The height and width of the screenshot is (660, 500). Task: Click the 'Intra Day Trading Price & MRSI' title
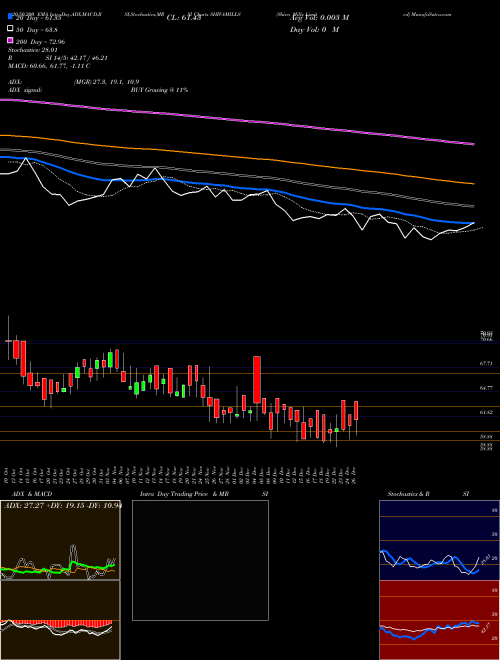(204, 494)
